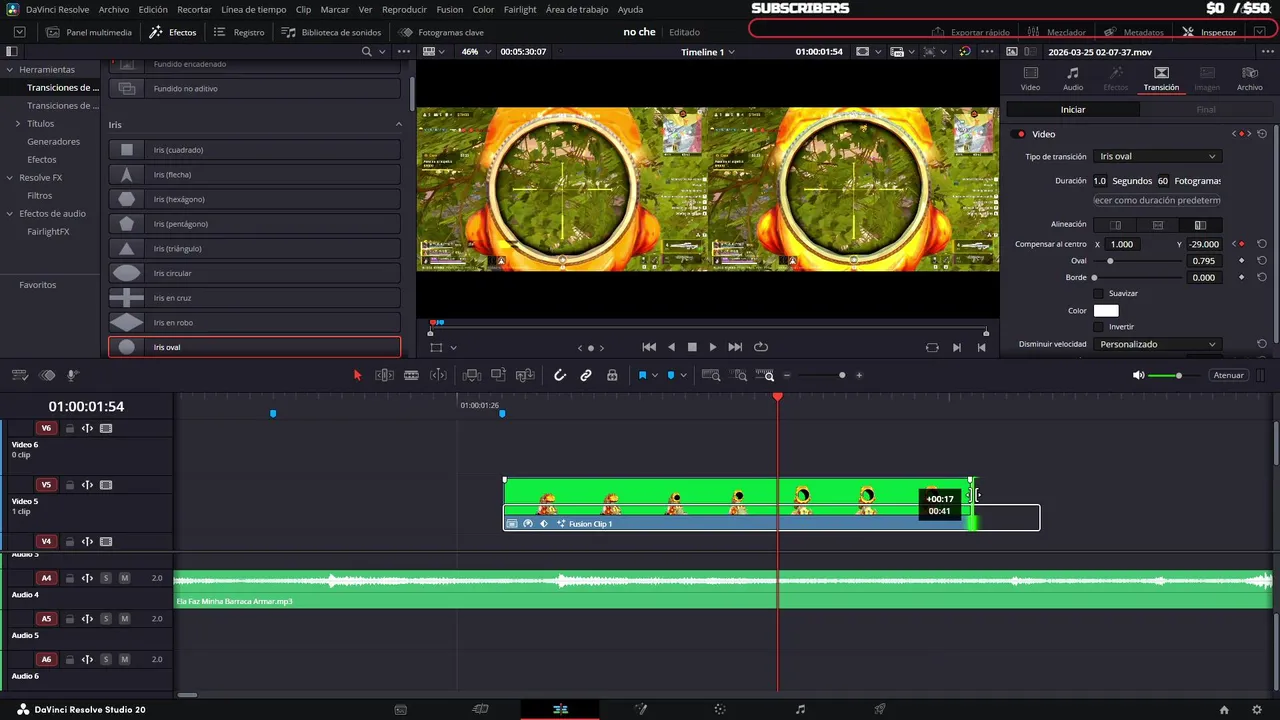Reset the Oval parameter
1280x720 pixels.
pos(1262,261)
